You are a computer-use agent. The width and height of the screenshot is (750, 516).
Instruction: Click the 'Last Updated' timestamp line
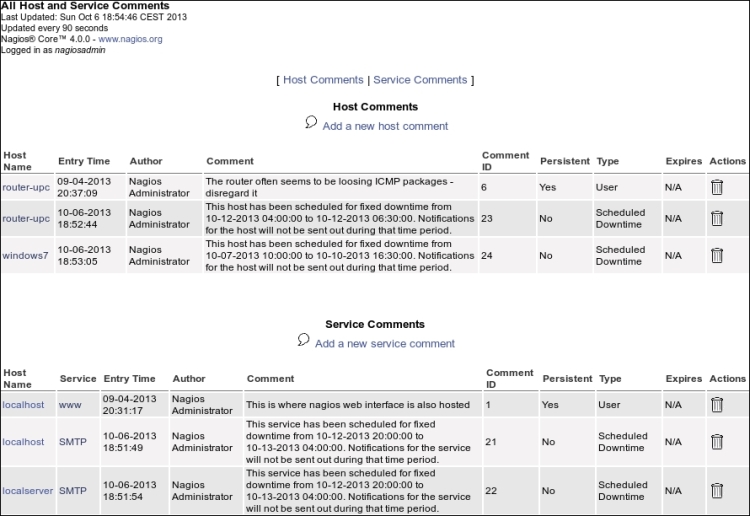pyautogui.click(x=94, y=17)
